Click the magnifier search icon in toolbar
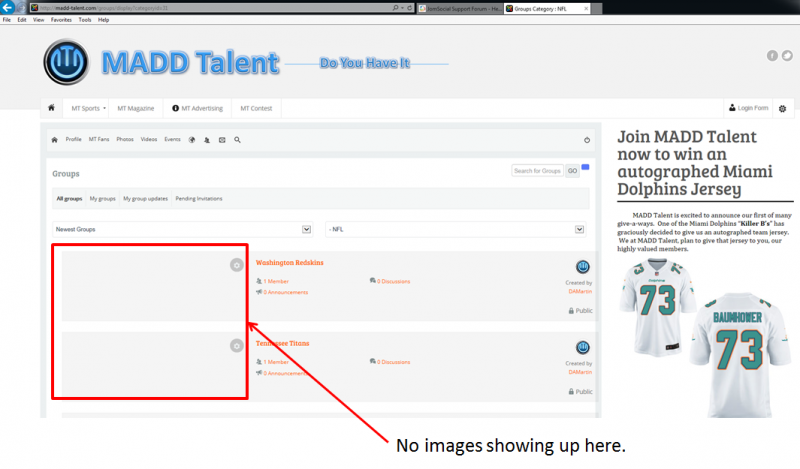 tap(237, 139)
